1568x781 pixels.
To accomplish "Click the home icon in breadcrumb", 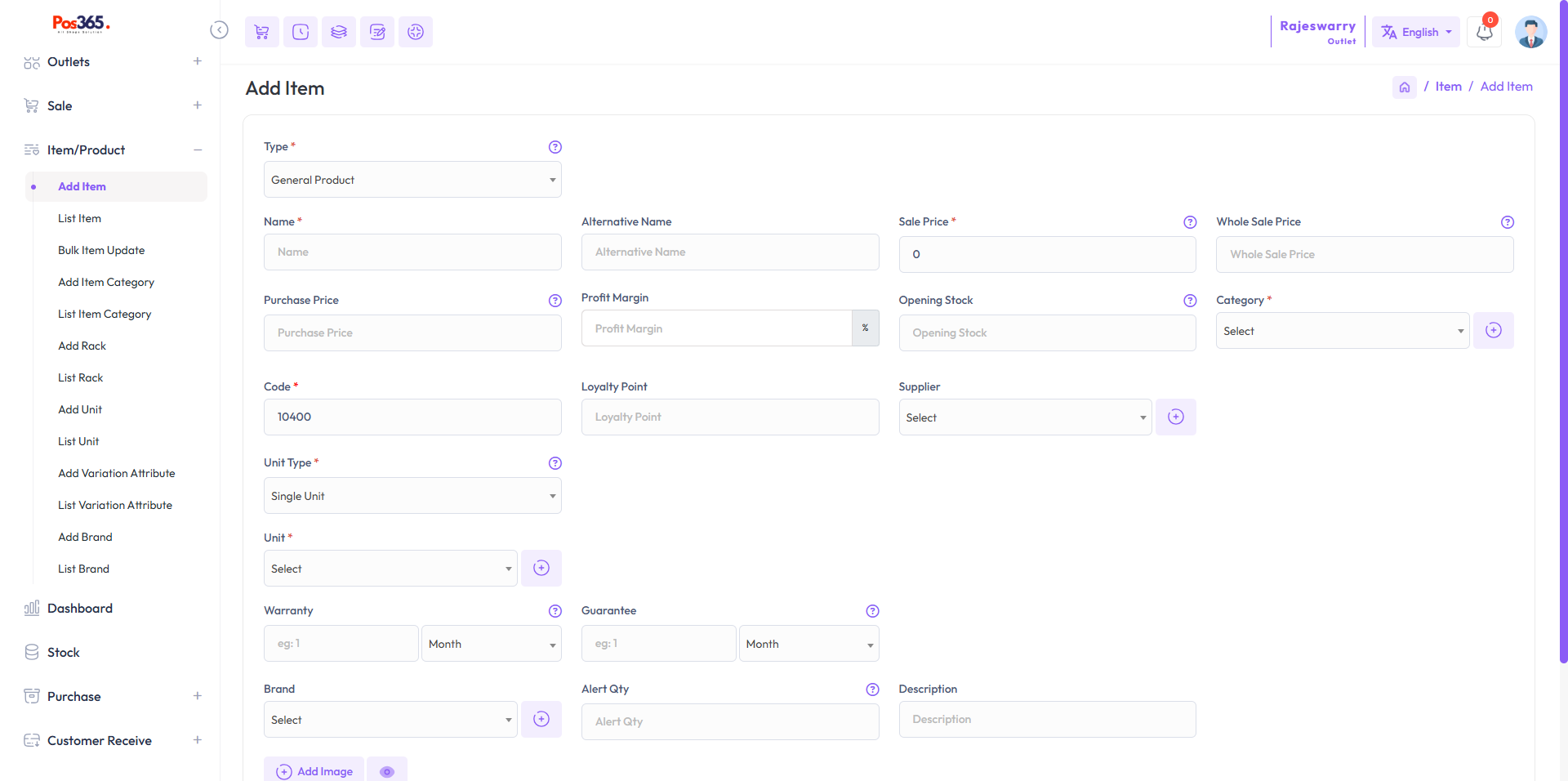I will point(1404,87).
